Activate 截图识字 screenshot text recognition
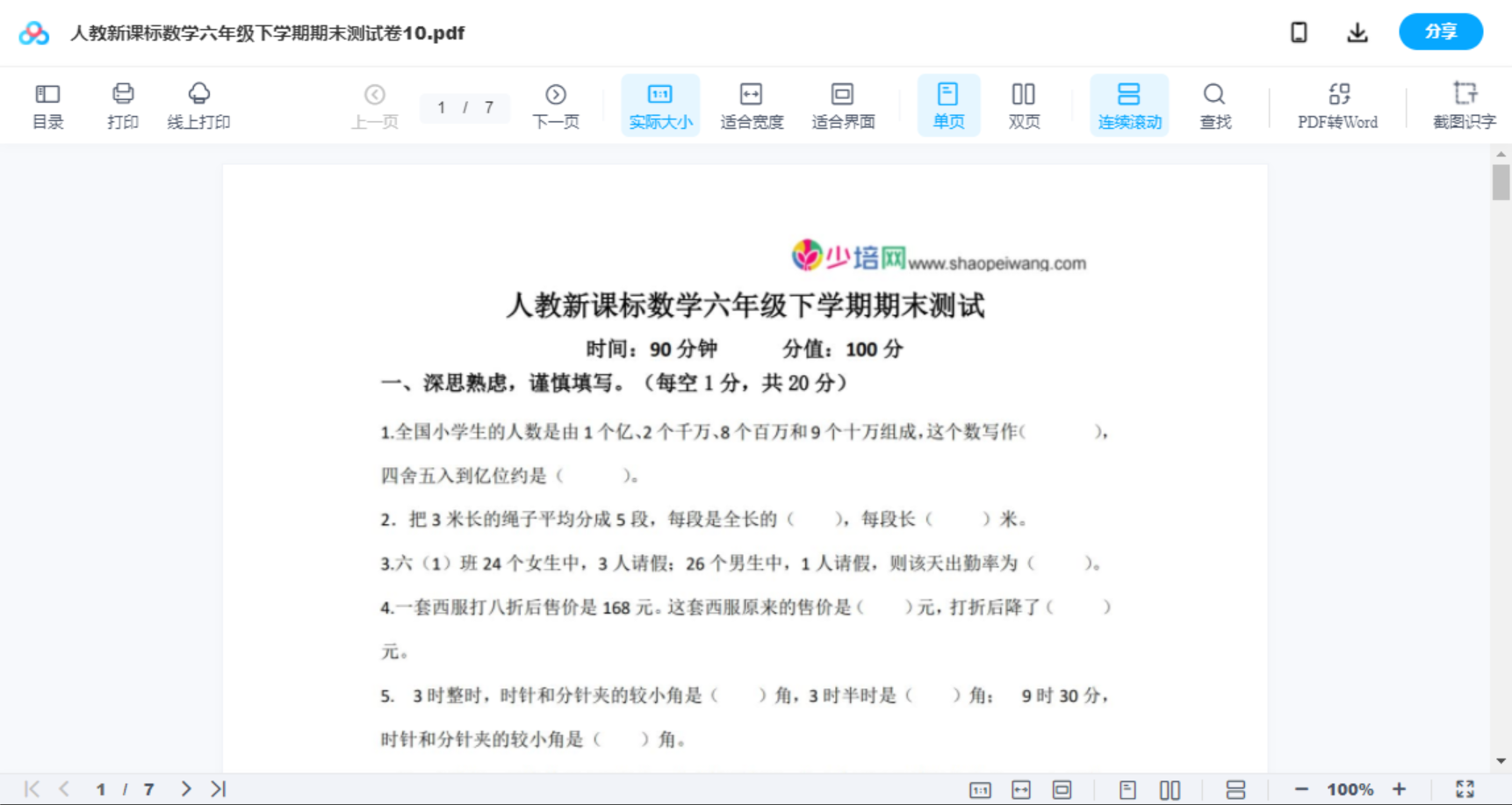 (x=1465, y=105)
